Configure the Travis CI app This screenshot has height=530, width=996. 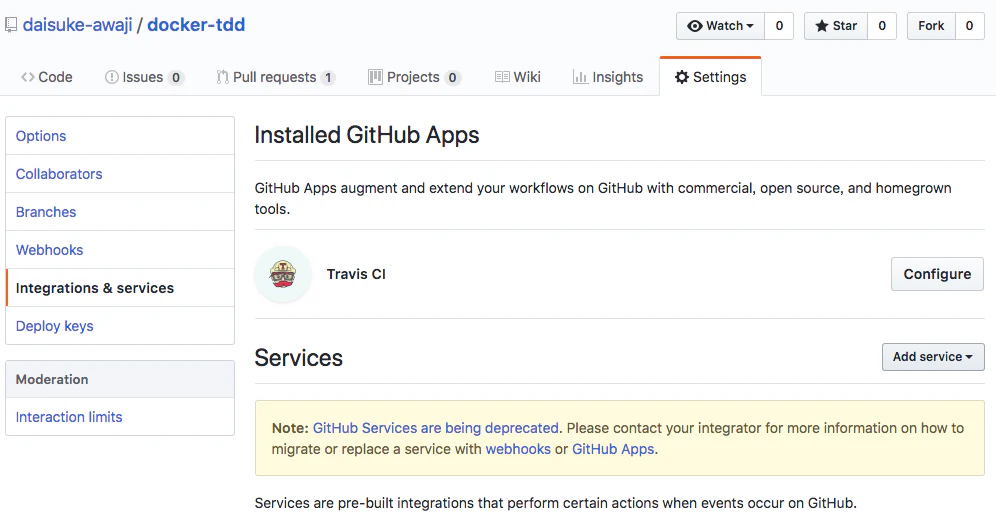tap(937, 274)
